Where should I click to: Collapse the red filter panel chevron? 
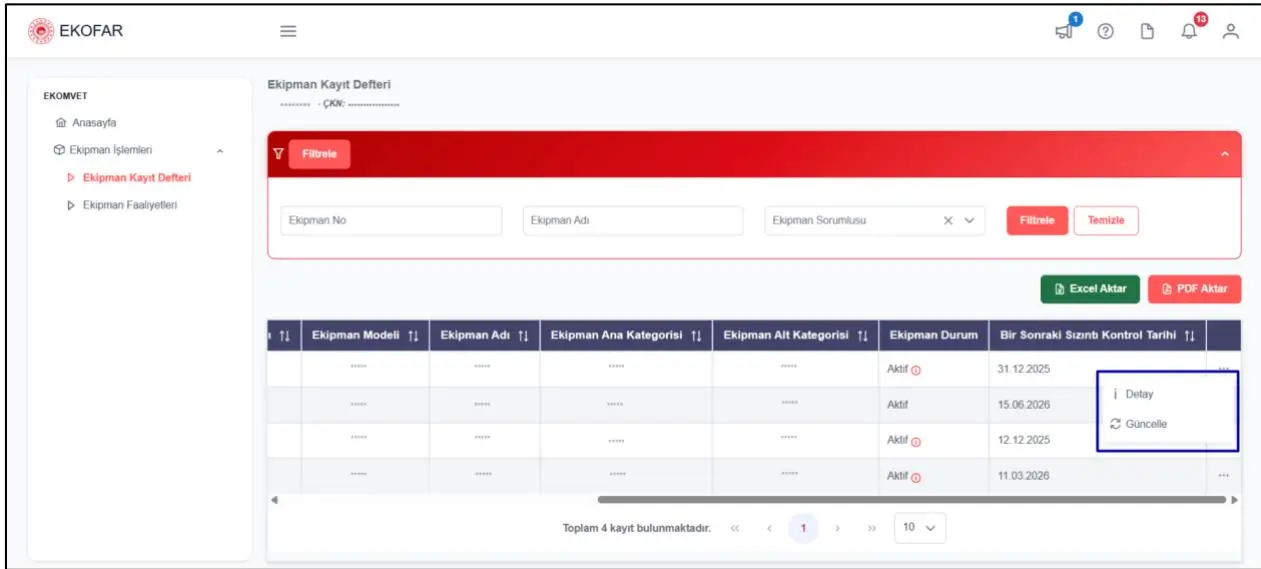(1225, 154)
